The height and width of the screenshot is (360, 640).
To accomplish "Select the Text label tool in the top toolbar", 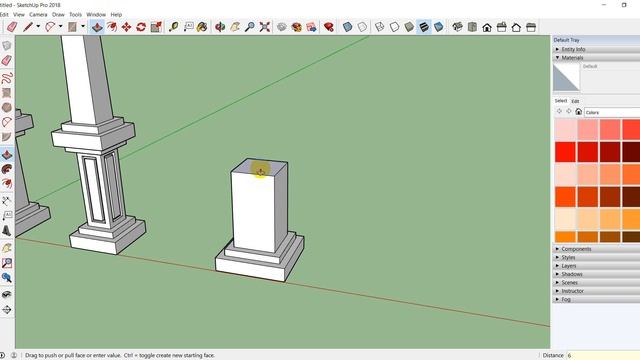I will coord(188,27).
